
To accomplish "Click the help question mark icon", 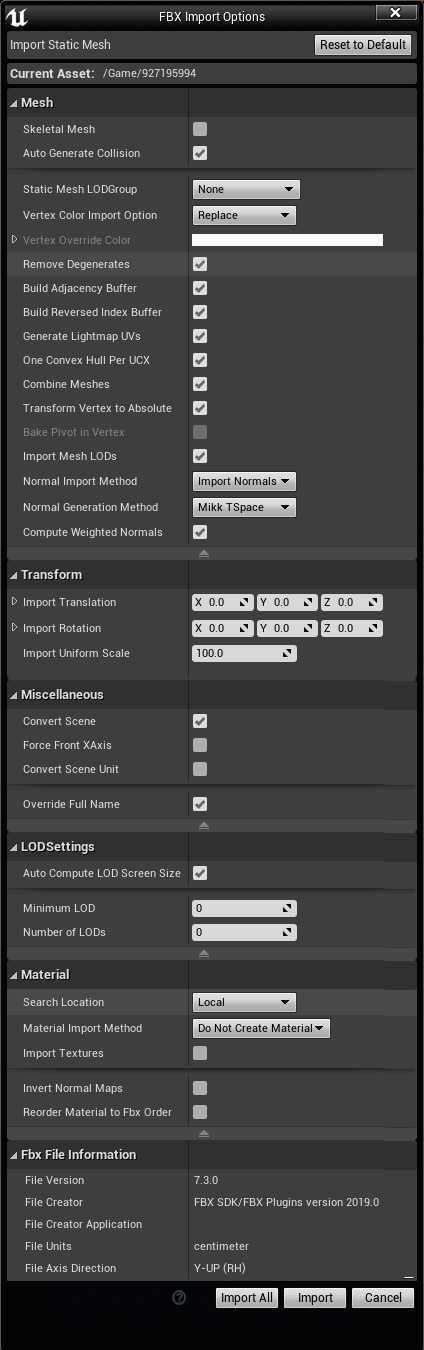I will click(180, 1298).
